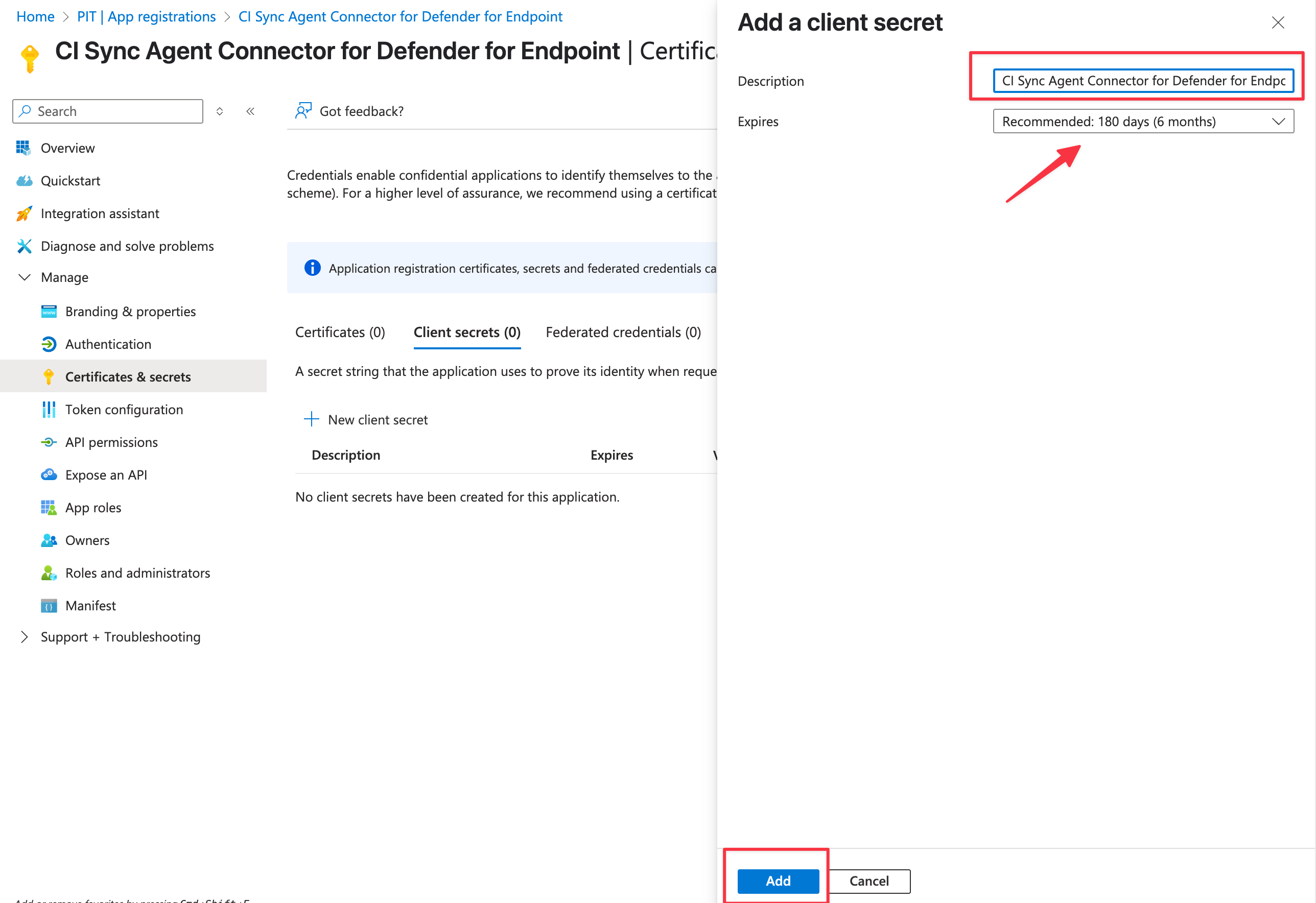Click the Token configuration bars icon
This screenshot has height=903, width=1316.
point(49,409)
